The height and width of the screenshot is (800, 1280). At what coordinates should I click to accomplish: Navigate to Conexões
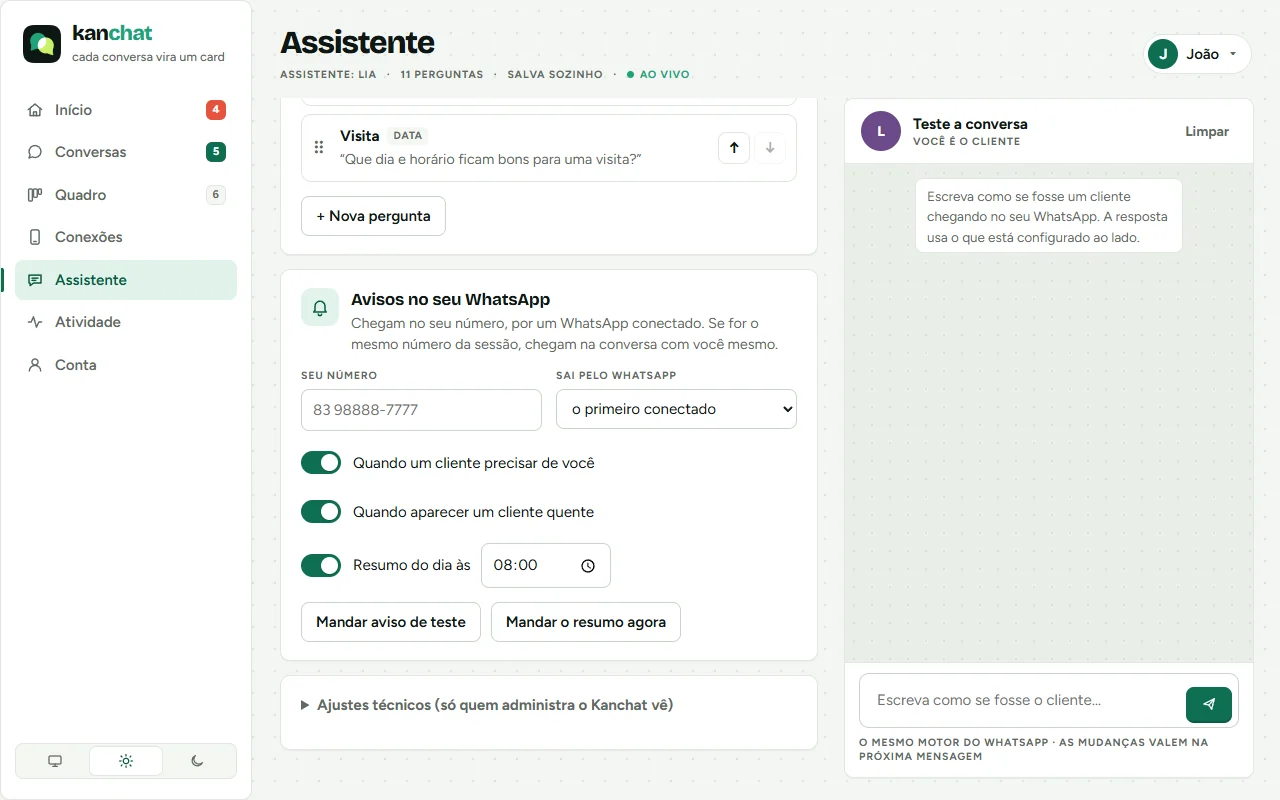126,237
